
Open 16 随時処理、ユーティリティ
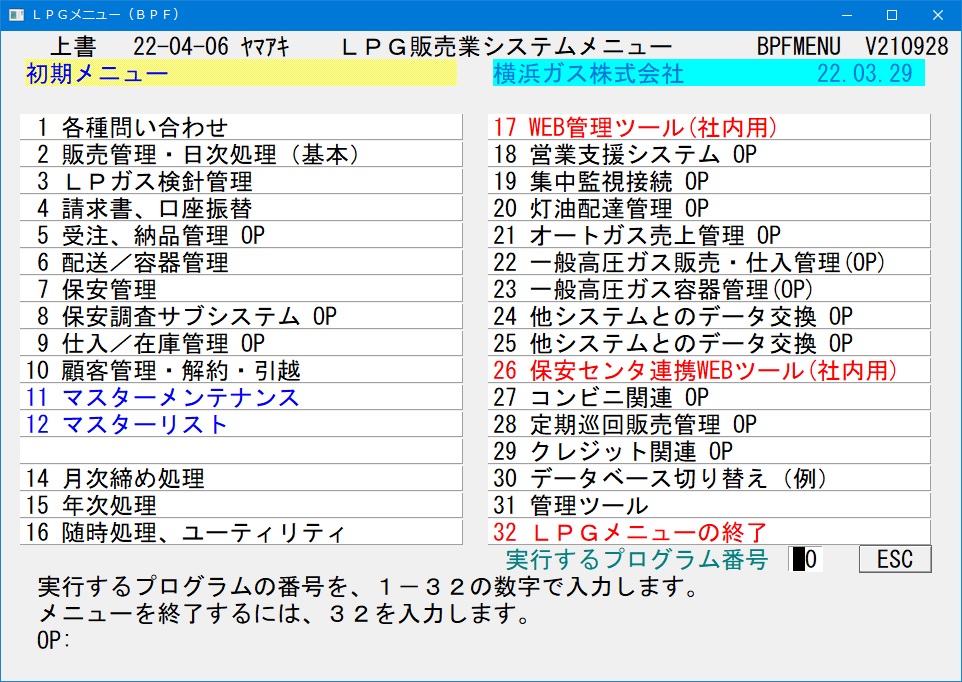[x=240, y=532]
